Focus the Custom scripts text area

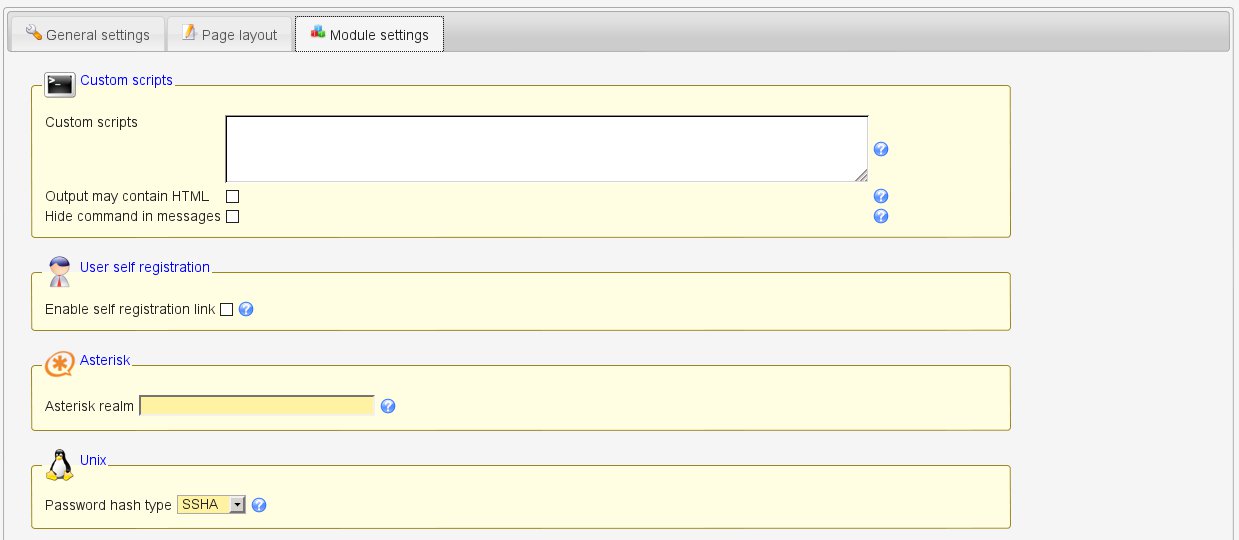pos(546,148)
